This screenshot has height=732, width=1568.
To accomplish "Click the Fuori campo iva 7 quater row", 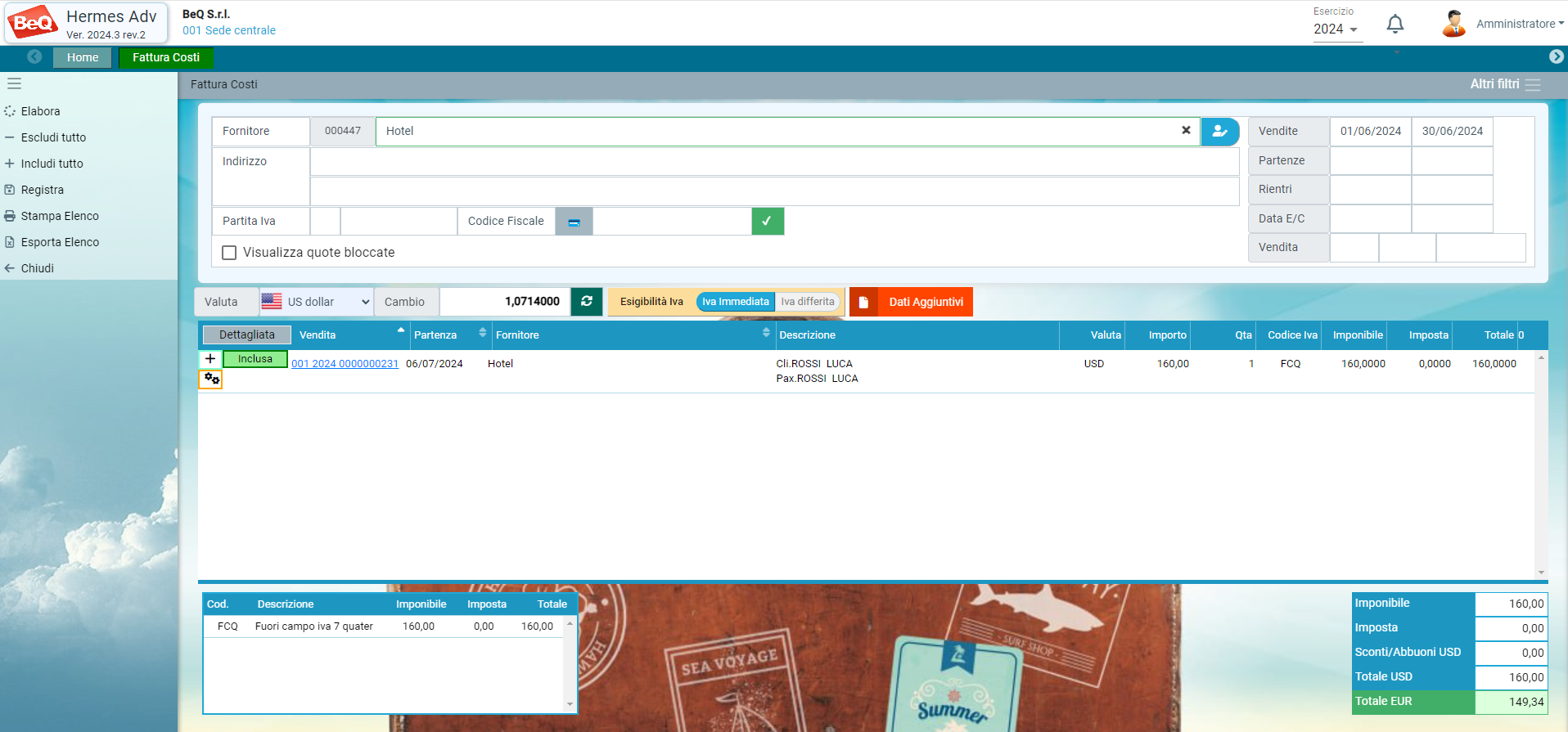I will click(x=385, y=626).
